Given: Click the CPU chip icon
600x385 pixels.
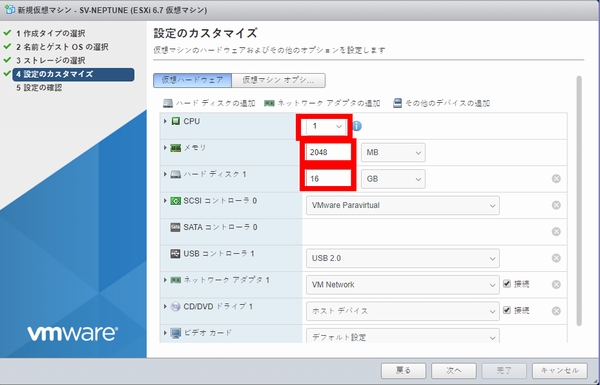Looking at the screenshot, I should pos(176,121).
